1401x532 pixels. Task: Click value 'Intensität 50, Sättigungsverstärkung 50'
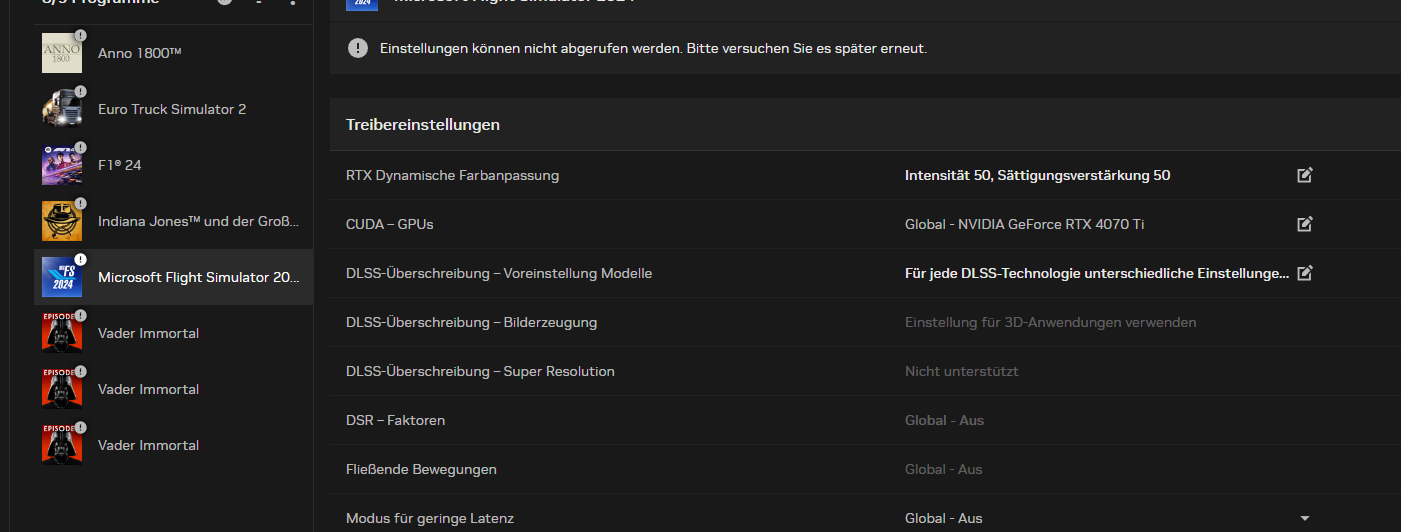pyautogui.click(x=1037, y=175)
